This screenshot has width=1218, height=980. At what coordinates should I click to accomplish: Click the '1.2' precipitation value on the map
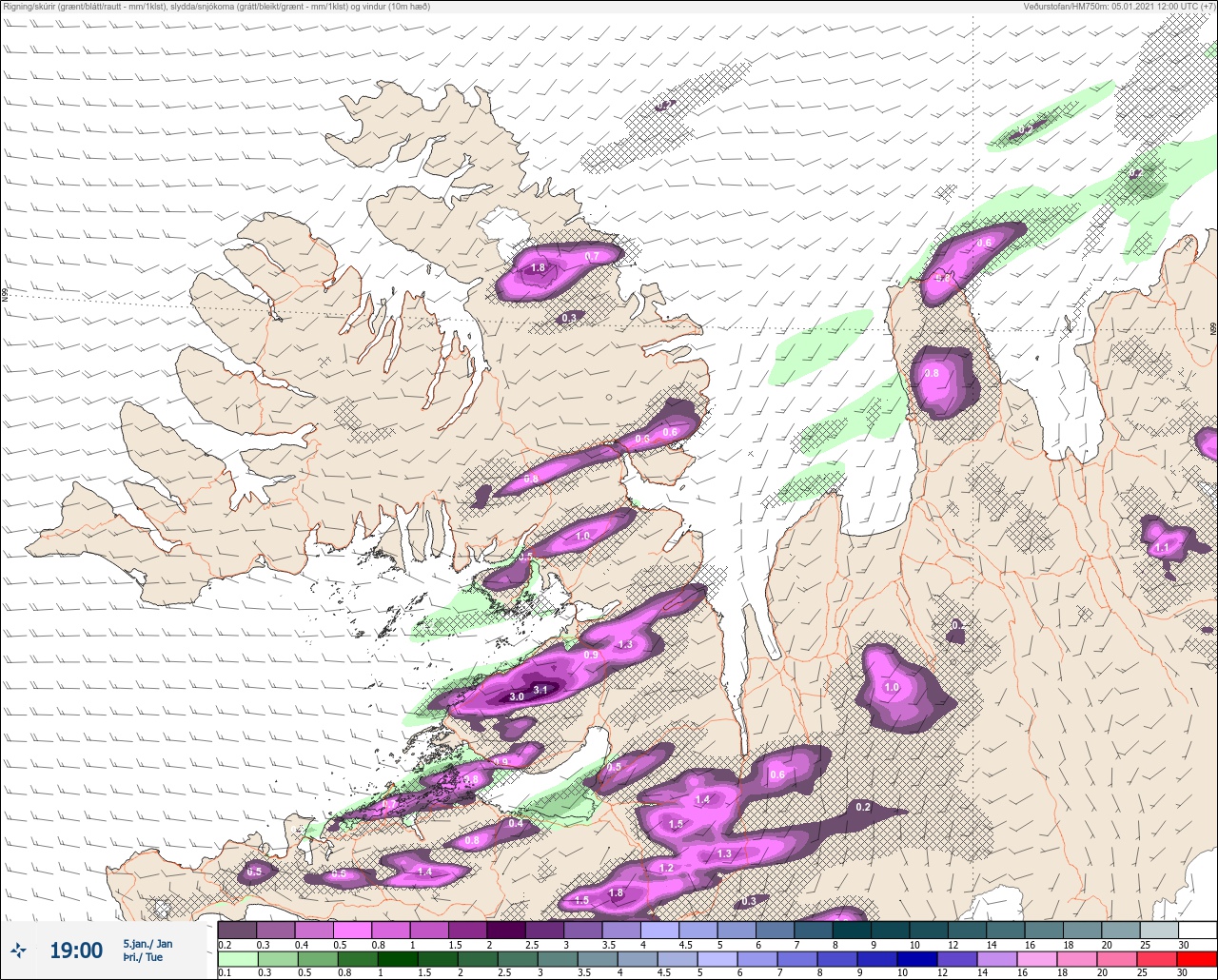667,868
